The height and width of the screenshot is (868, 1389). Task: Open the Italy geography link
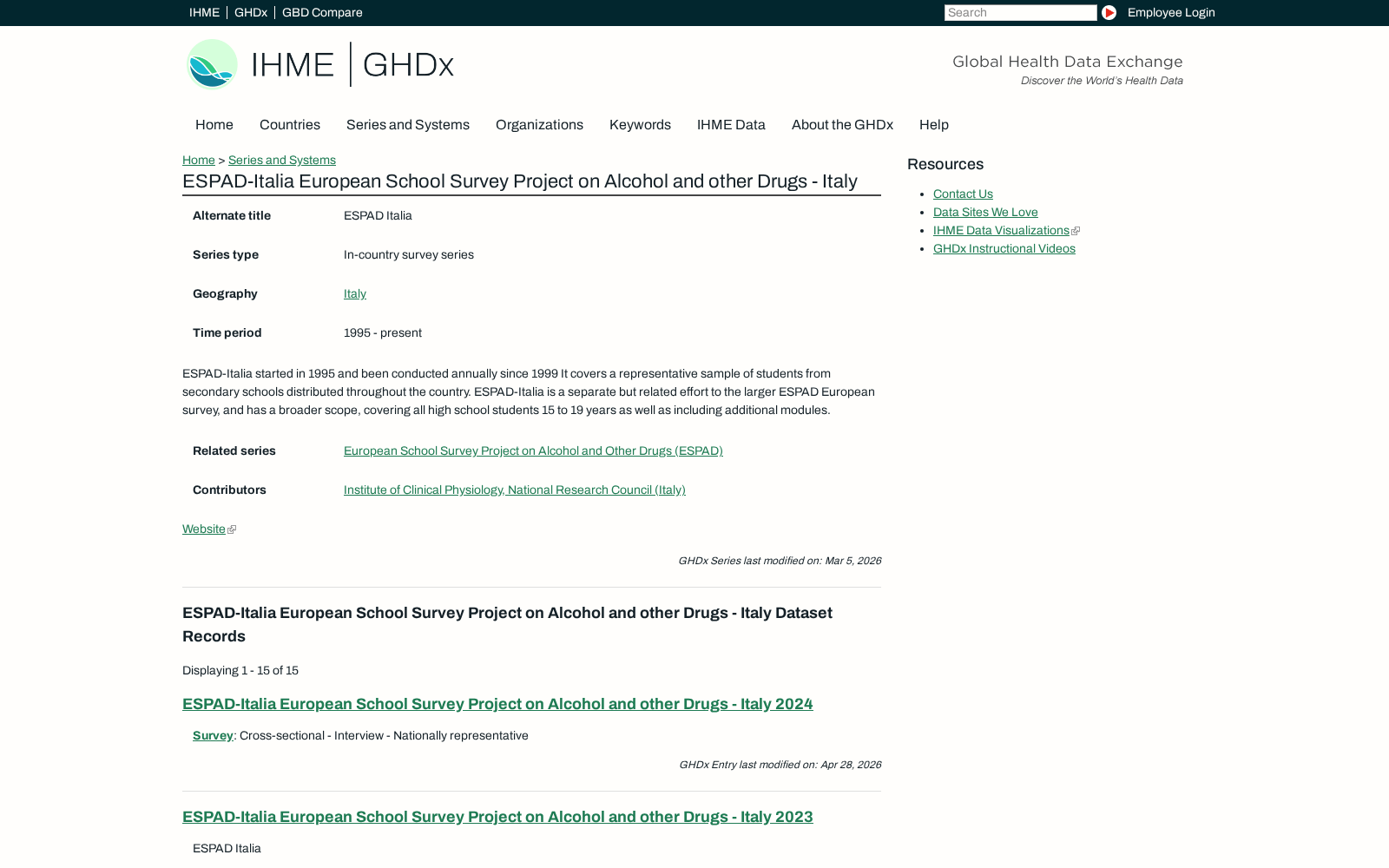click(355, 293)
